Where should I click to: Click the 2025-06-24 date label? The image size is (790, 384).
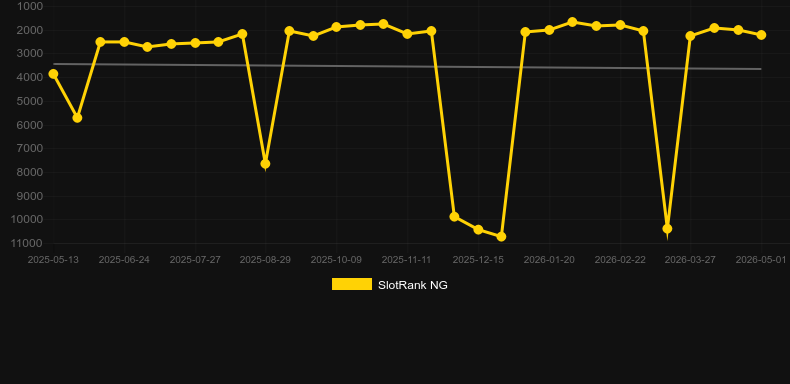[x=124, y=260]
